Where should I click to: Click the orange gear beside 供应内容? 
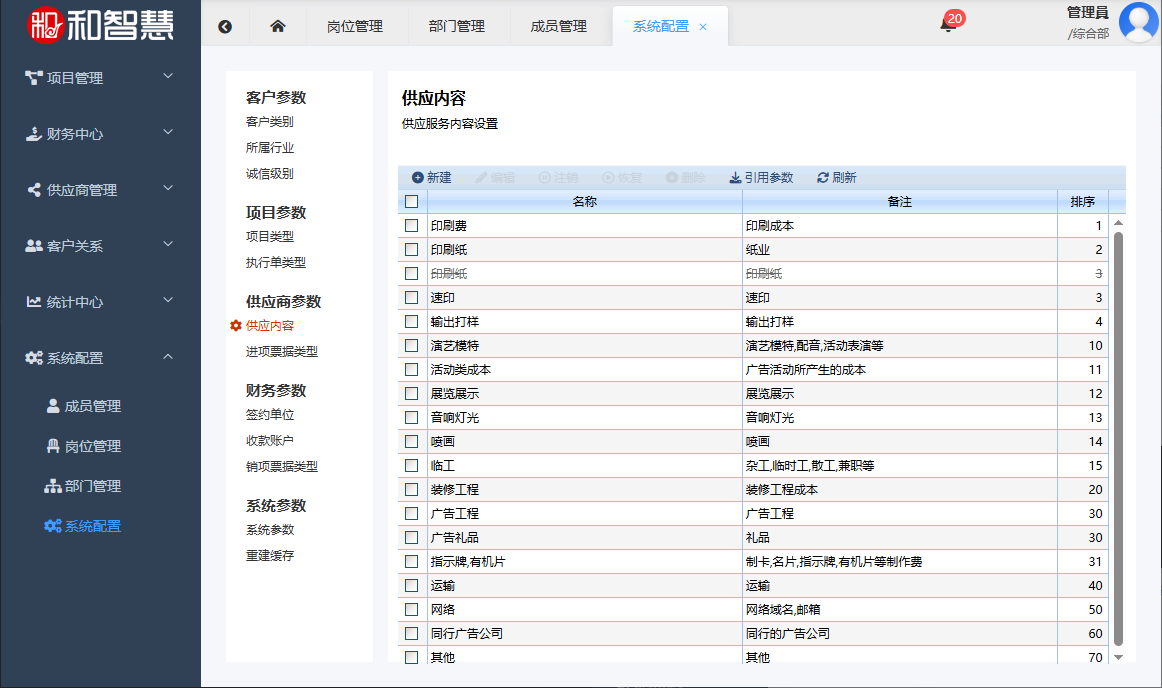[x=236, y=325]
